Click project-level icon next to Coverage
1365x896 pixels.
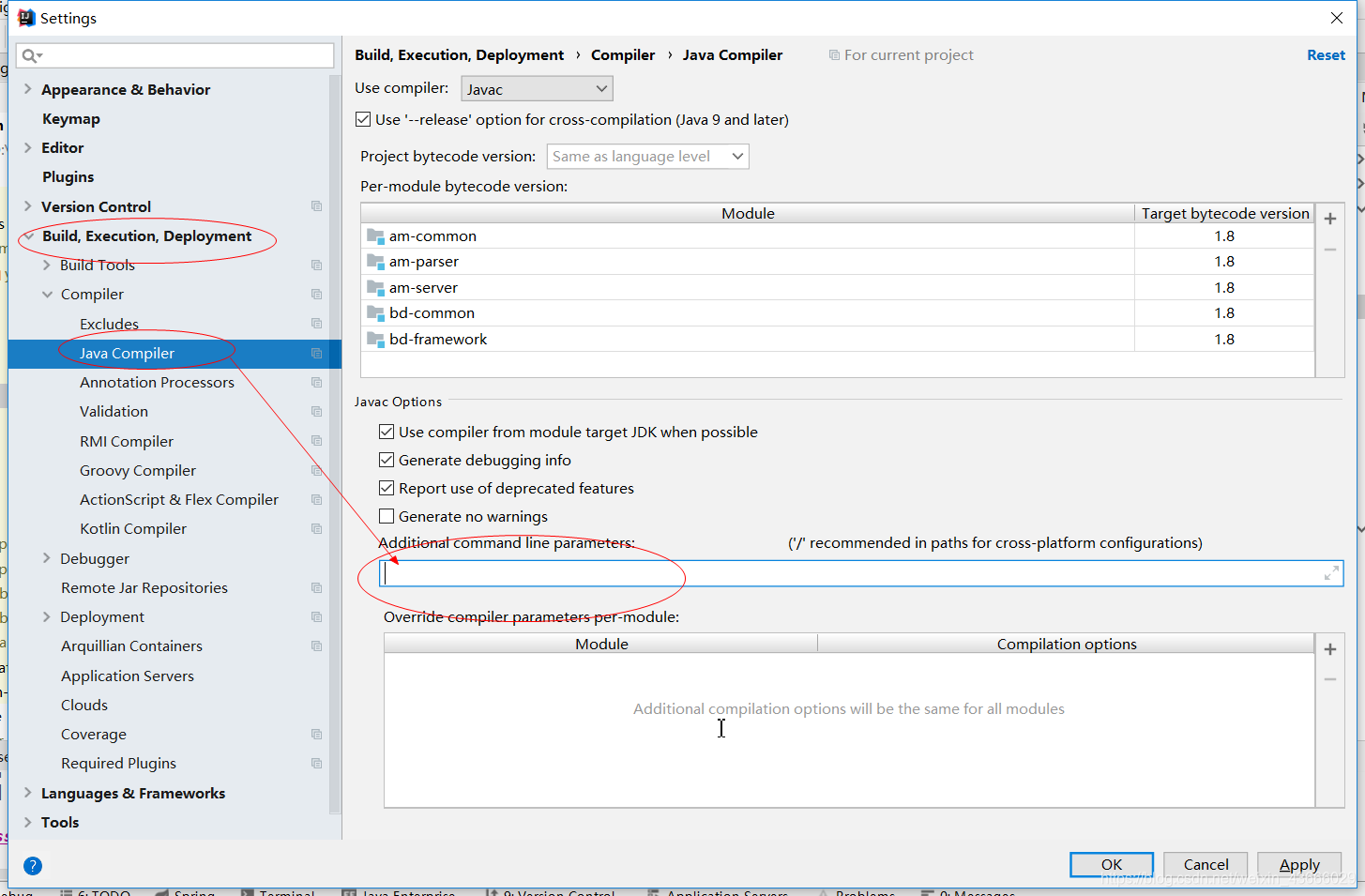click(316, 735)
